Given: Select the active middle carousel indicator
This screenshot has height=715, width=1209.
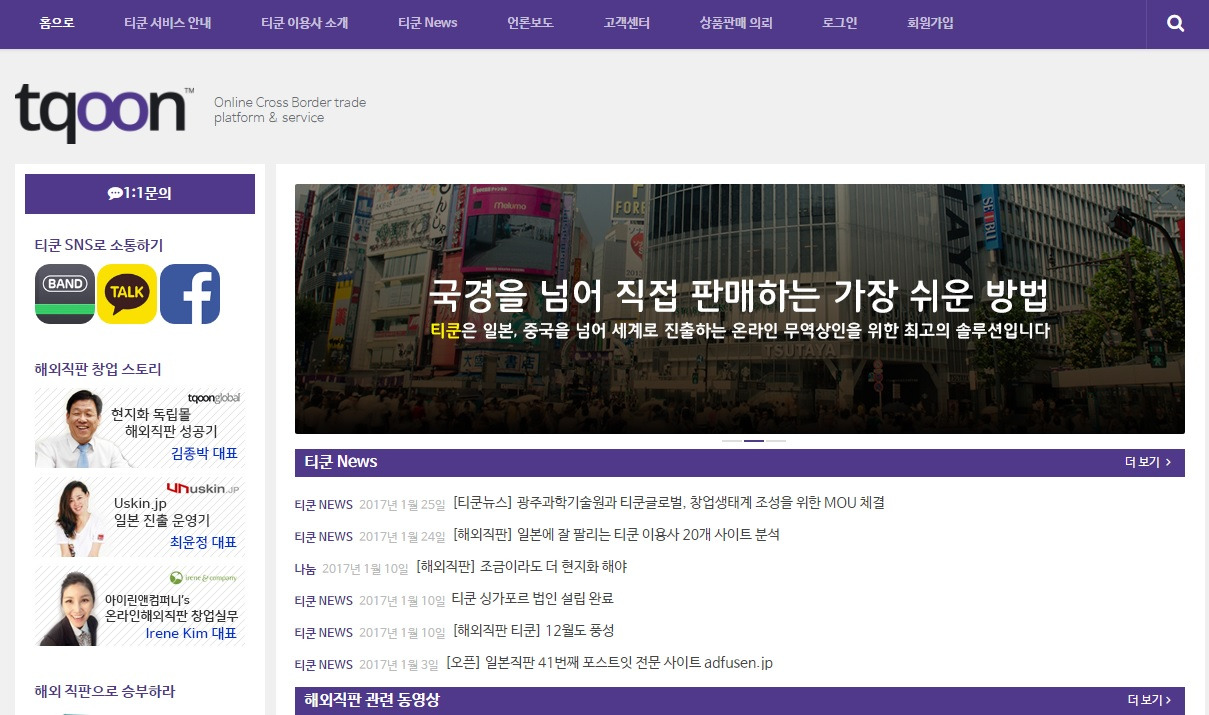Looking at the screenshot, I should 754,440.
